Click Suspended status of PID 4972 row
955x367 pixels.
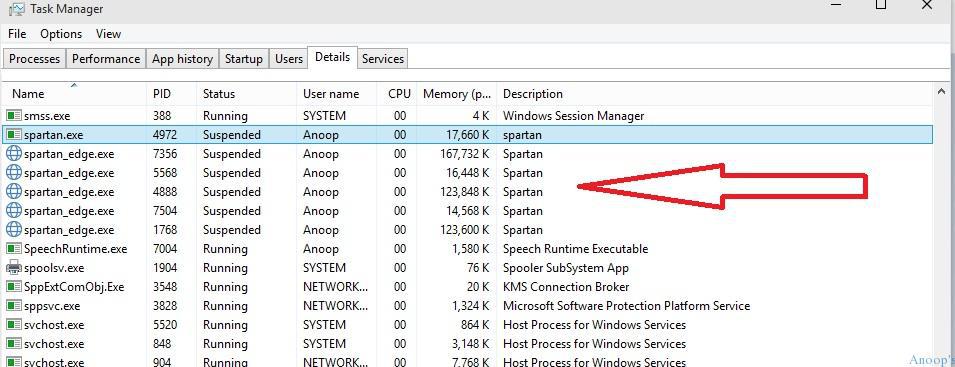(232, 135)
